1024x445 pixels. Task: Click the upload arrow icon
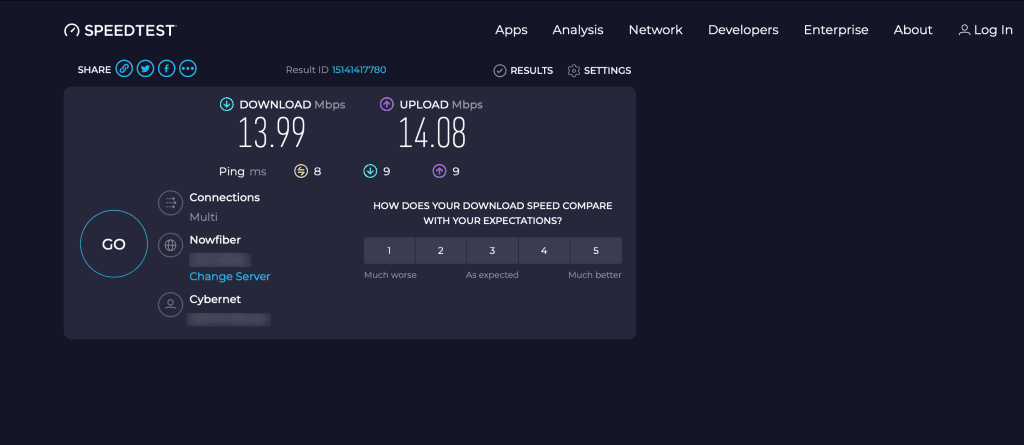[x=387, y=104]
